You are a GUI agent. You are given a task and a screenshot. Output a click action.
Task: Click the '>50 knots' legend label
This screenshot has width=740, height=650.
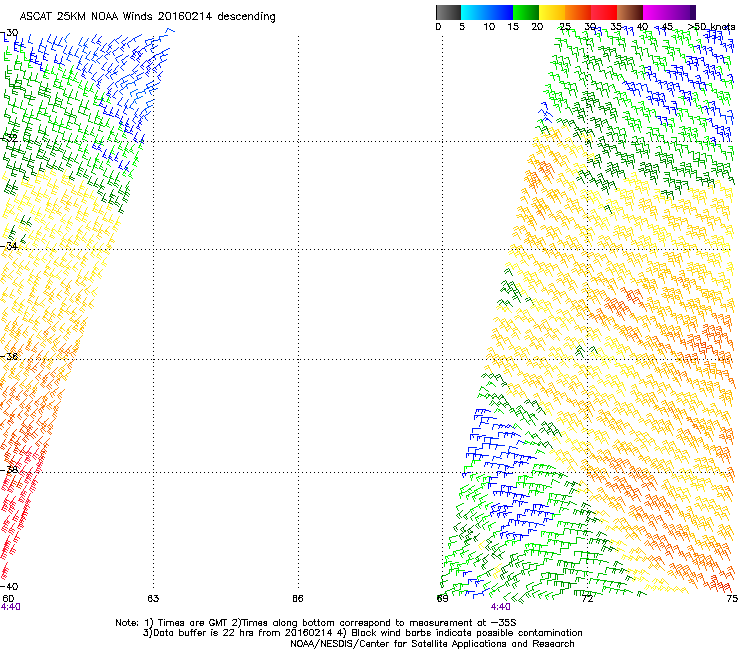point(711,27)
